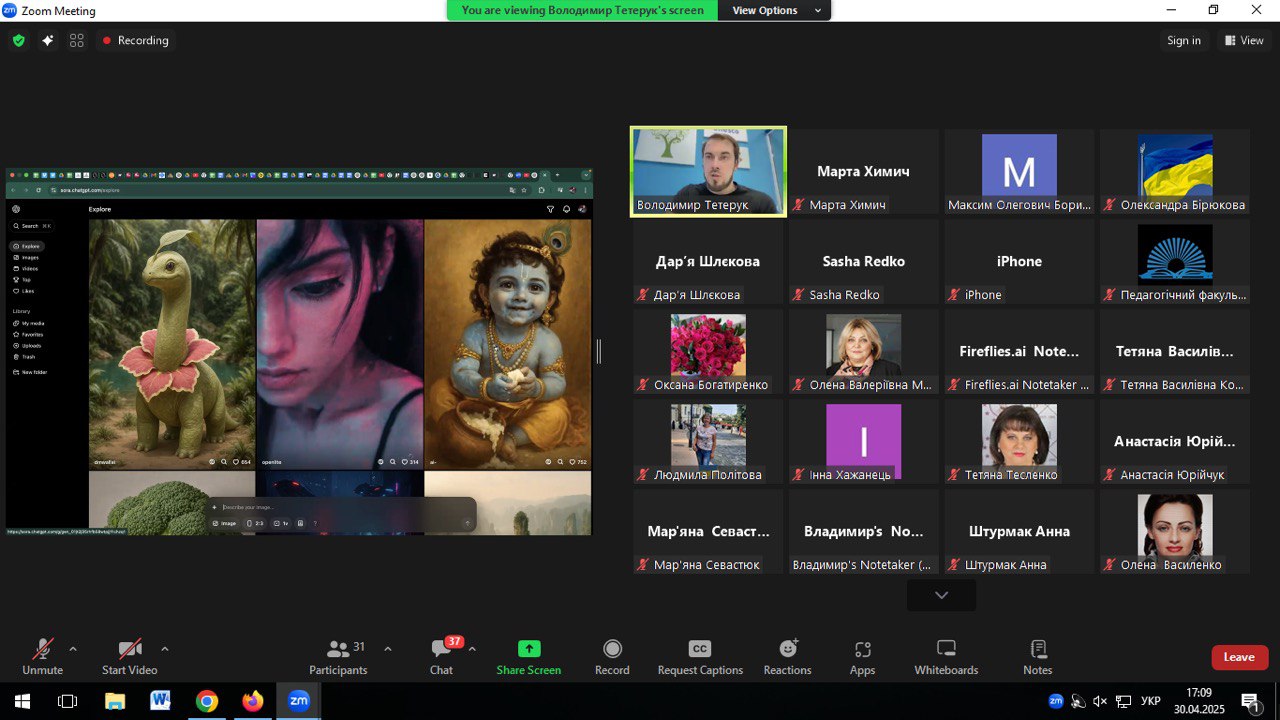The height and width of the screenshot is (720, 1280).
Task: Click Trash in Sora Library
Action: 25,356
